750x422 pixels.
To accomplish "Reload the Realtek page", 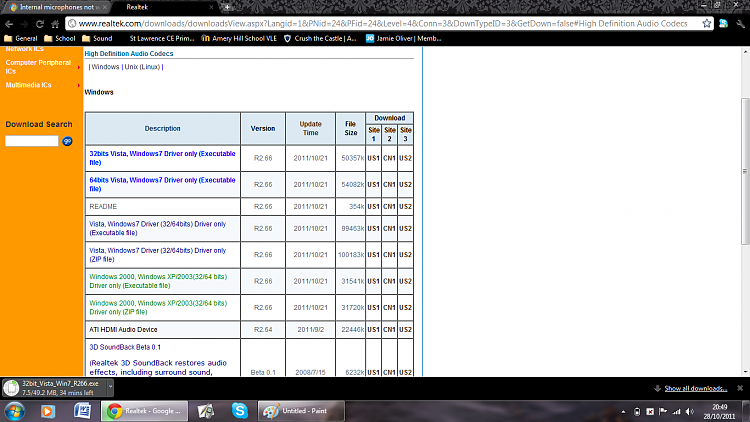I will (40, 24).
